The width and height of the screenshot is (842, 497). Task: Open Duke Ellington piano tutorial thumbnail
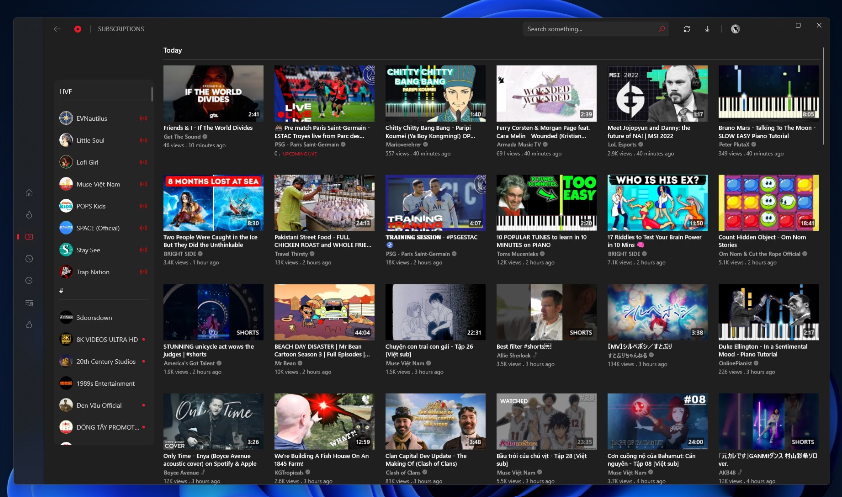coord(769,312)
